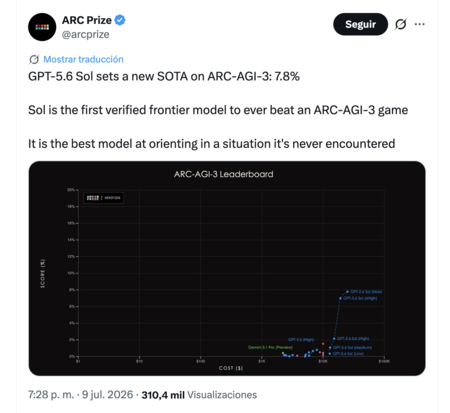Click the GPT-5.5 (High) chart label
The image size is (450, 413).
(301, 340)
